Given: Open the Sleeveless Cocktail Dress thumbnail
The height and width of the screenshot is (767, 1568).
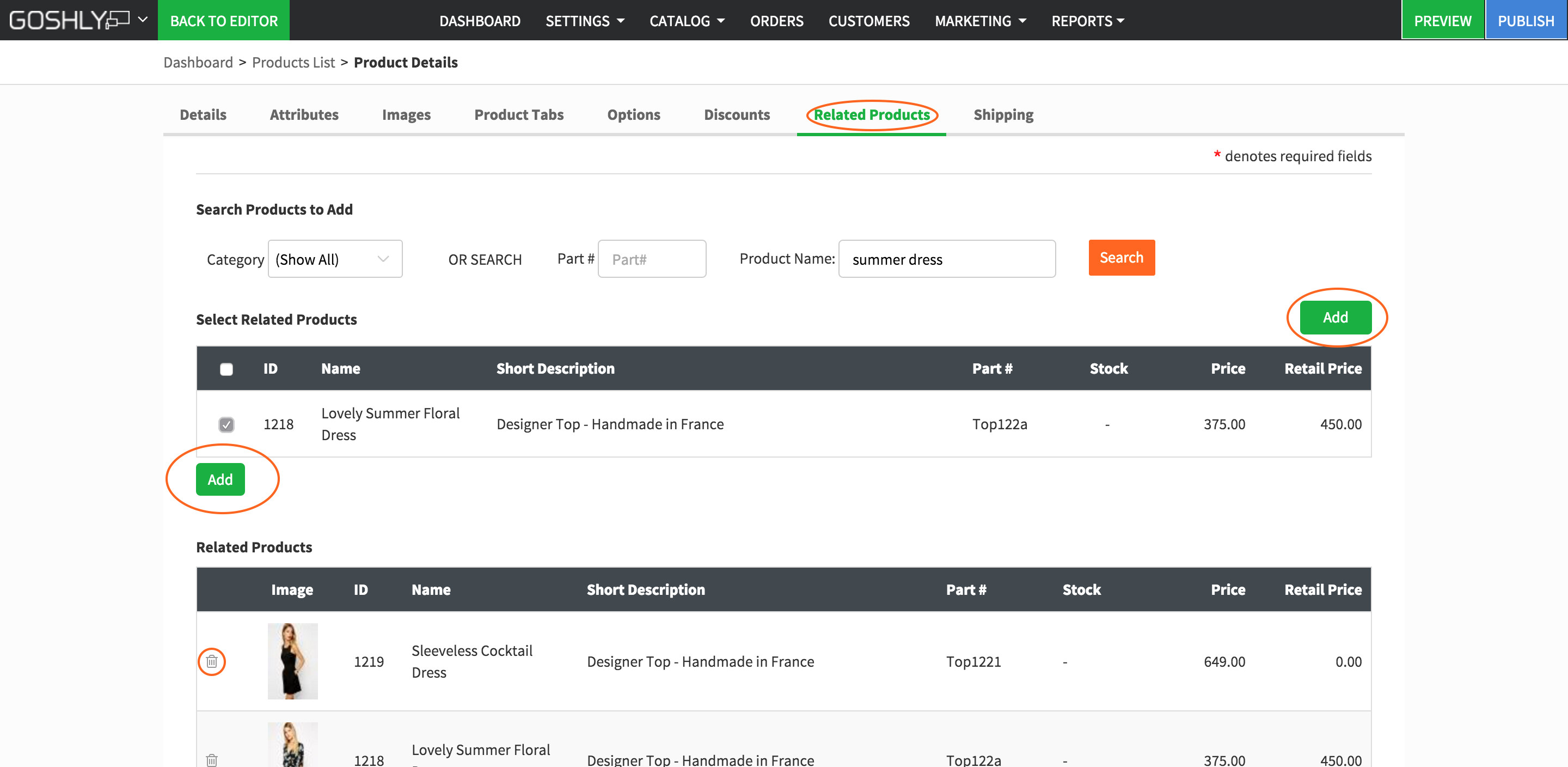Looking at the screenshot, I should [293, 661].
